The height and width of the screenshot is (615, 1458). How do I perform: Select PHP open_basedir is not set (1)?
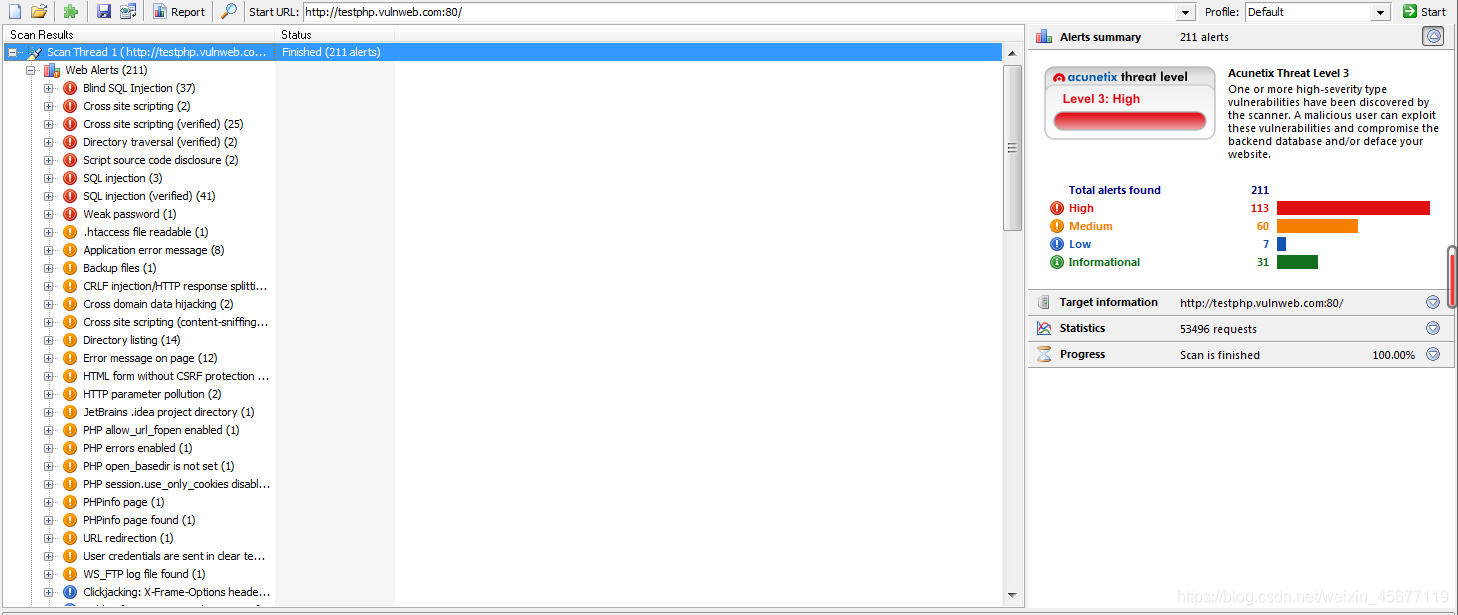click(x=159, y=466)
